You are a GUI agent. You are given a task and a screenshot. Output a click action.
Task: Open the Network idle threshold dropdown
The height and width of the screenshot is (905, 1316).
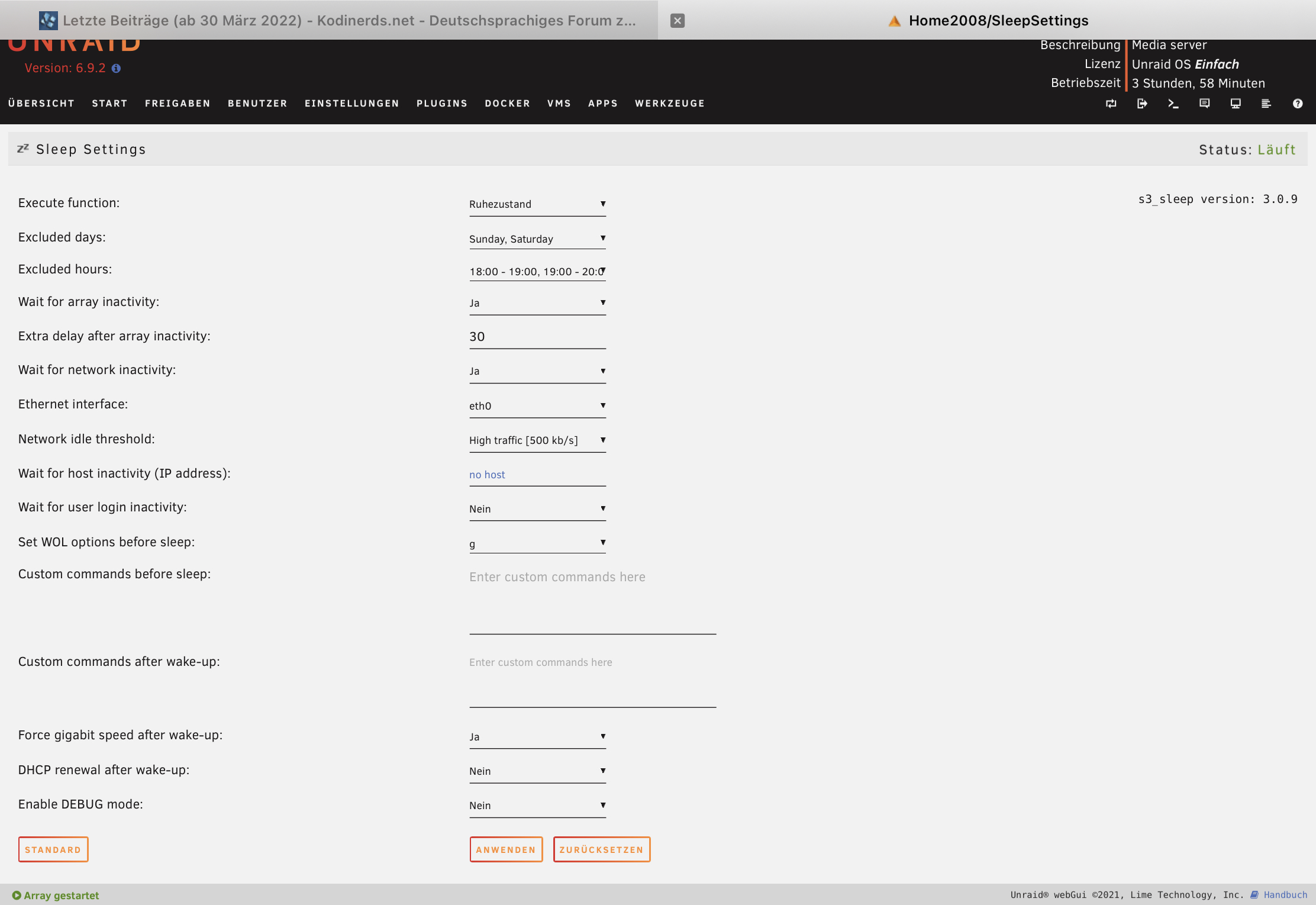coord(537,440)
